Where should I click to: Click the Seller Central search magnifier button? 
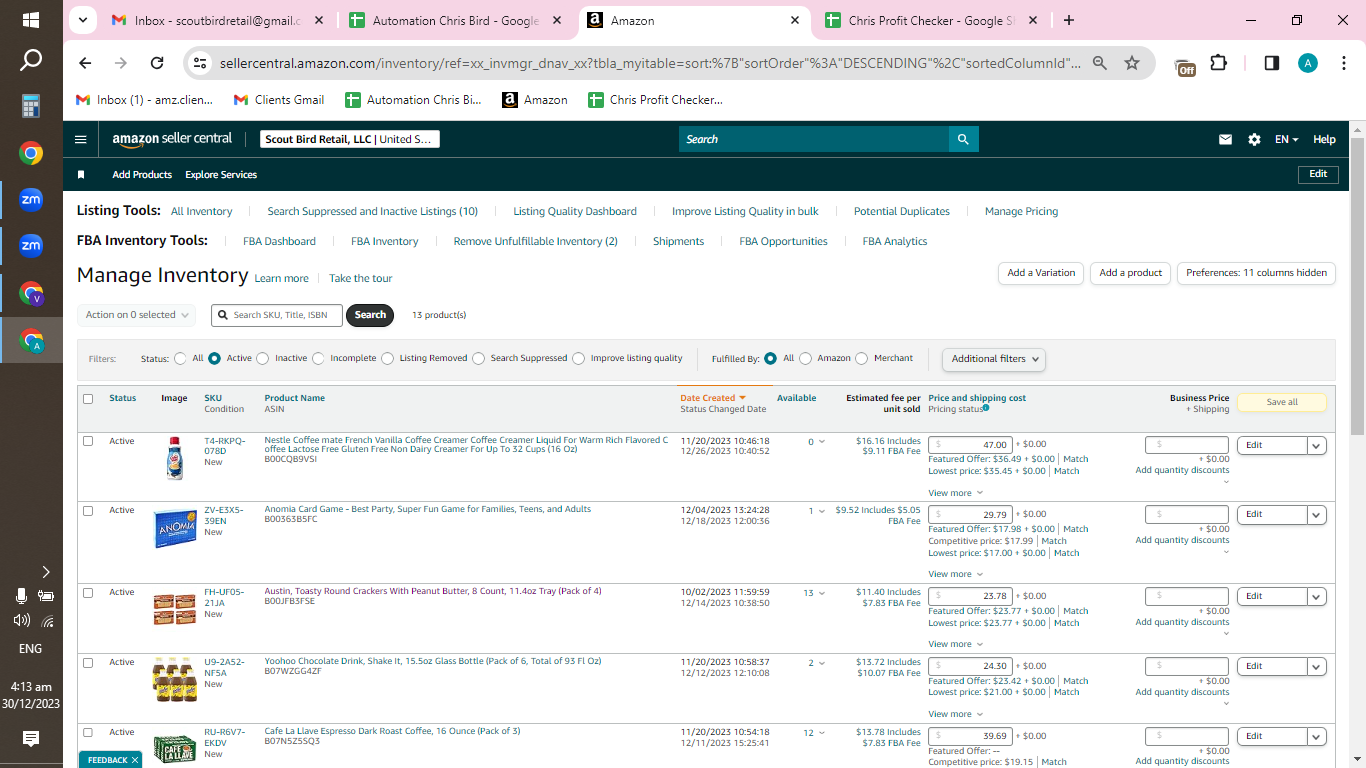963,139
